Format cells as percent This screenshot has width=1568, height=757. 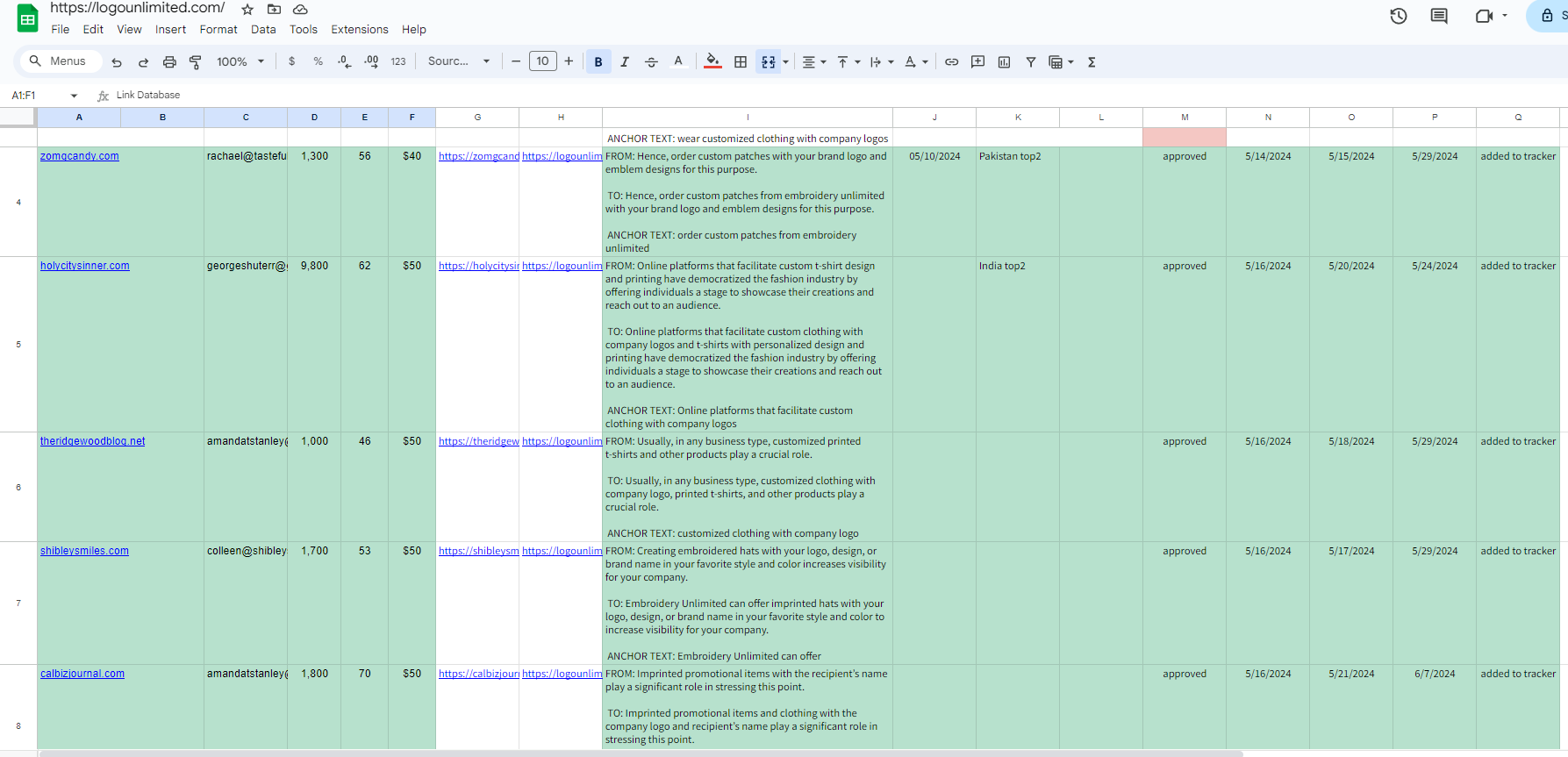tap(318, 61)
